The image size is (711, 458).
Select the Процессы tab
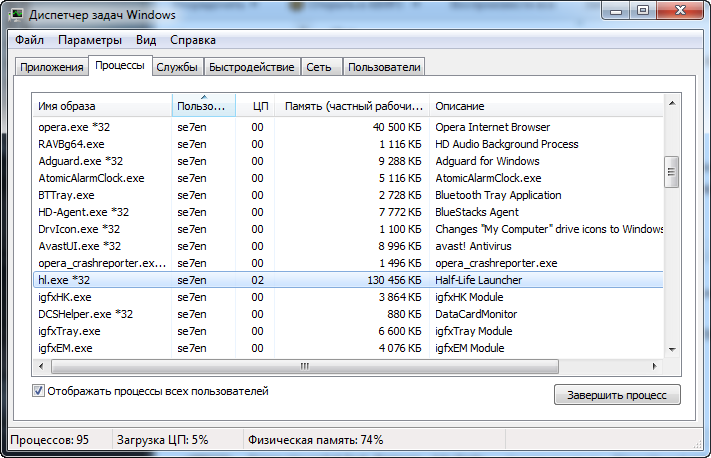point(120,65)
